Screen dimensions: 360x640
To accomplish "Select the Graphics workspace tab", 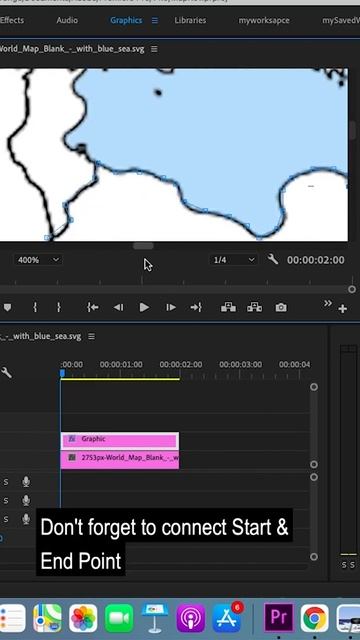I will coord(126,20).
